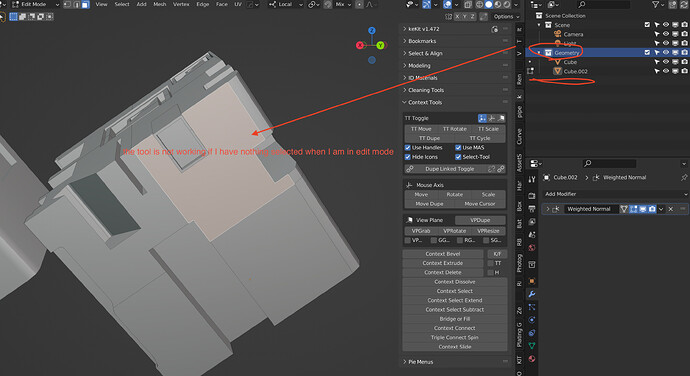690x376 pixels.
Task: Open the Options dropdown
Action: (506, 16)
